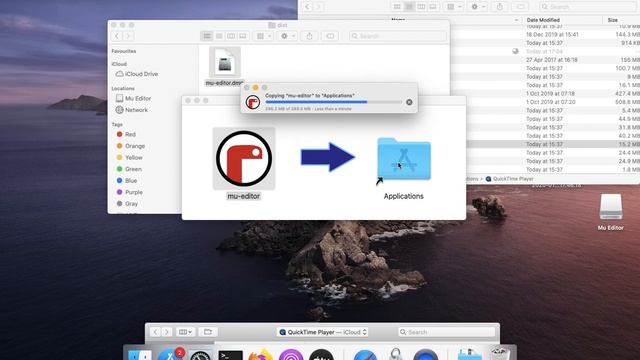The image size is (640, 360).
Task: Focus the dist window search field
Action: pos(398,36)
